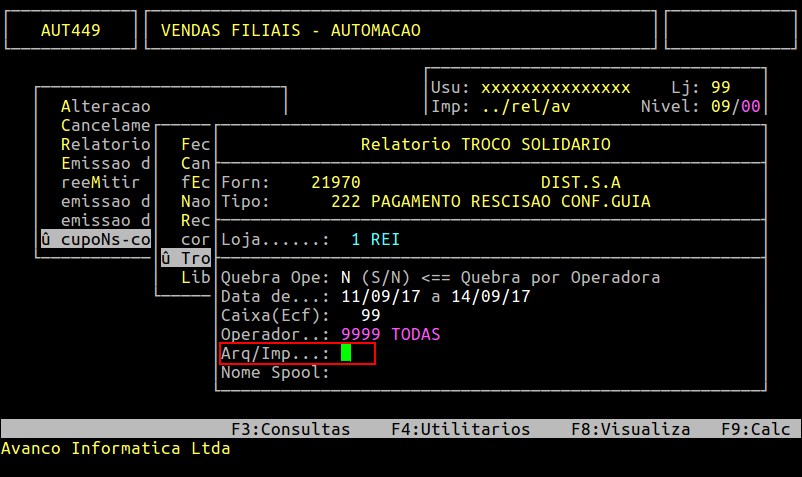802x477 pixels.
Task: Click the Operador 9999 TODAS field
Action: click(390, 334)
